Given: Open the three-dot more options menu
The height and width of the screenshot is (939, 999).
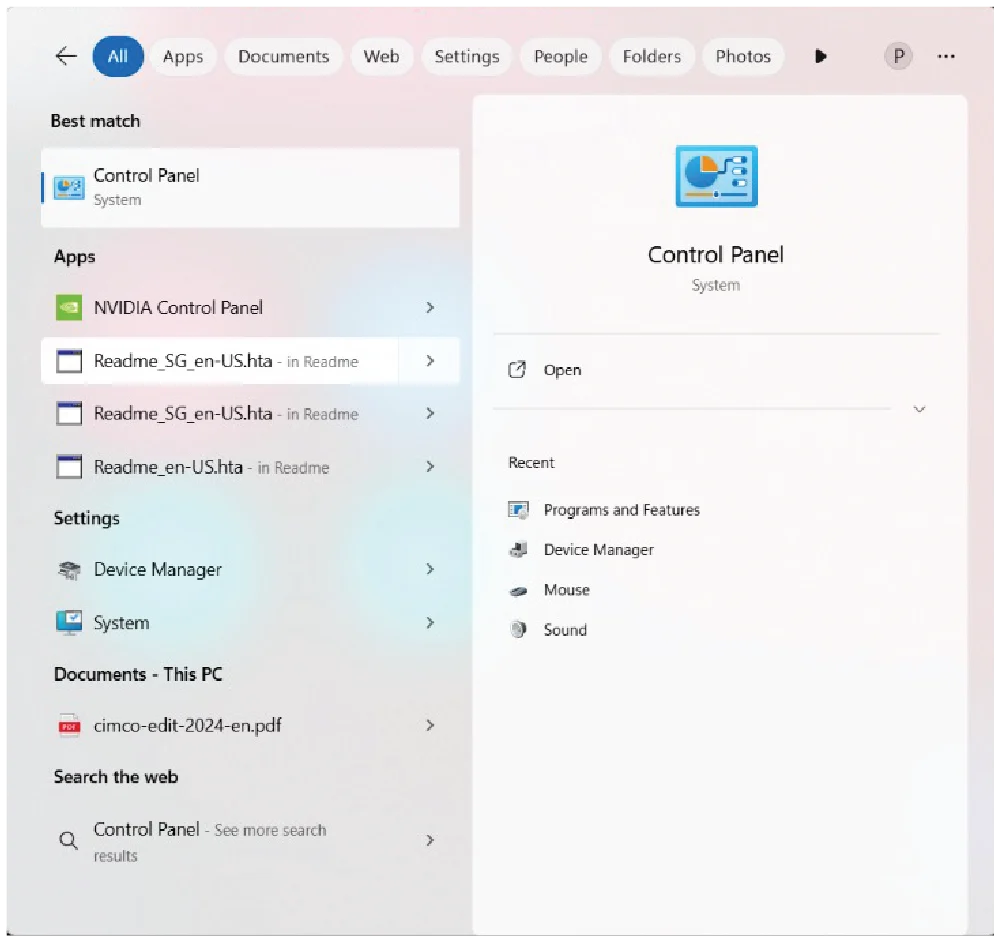Looking at the screenshot, I should click(945, 56).
